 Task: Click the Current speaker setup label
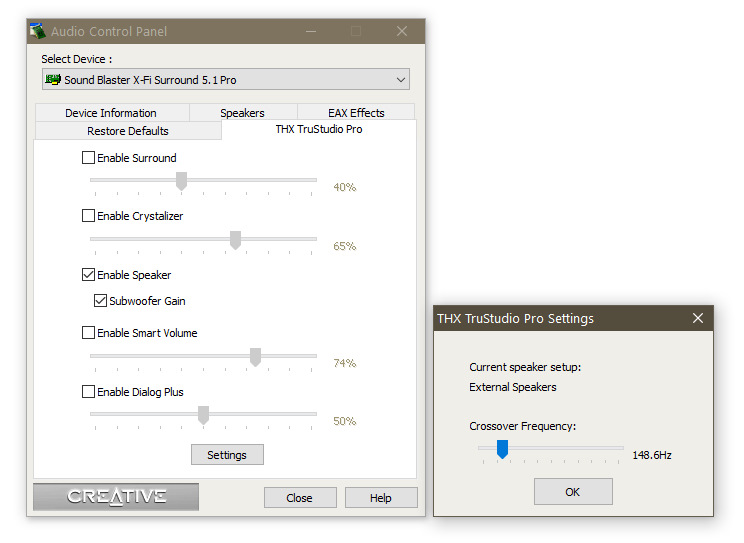(525, 367)
